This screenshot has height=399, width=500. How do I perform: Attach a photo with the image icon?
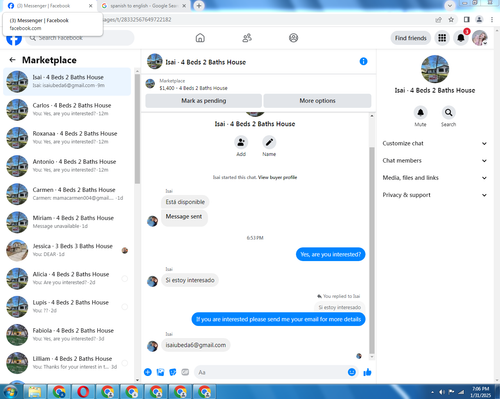pyautogui.click(x=160, y=372)
